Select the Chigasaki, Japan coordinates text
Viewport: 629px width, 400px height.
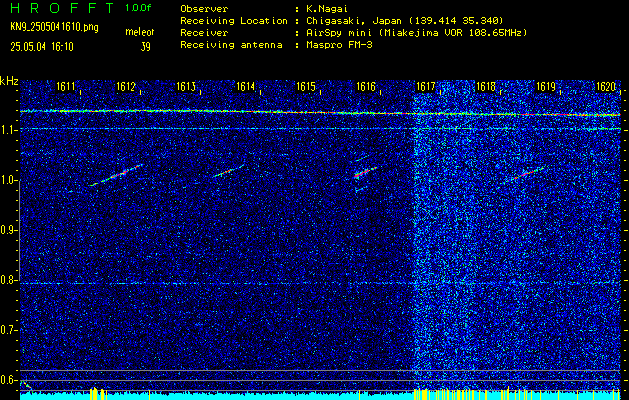(x=404, y=20)
